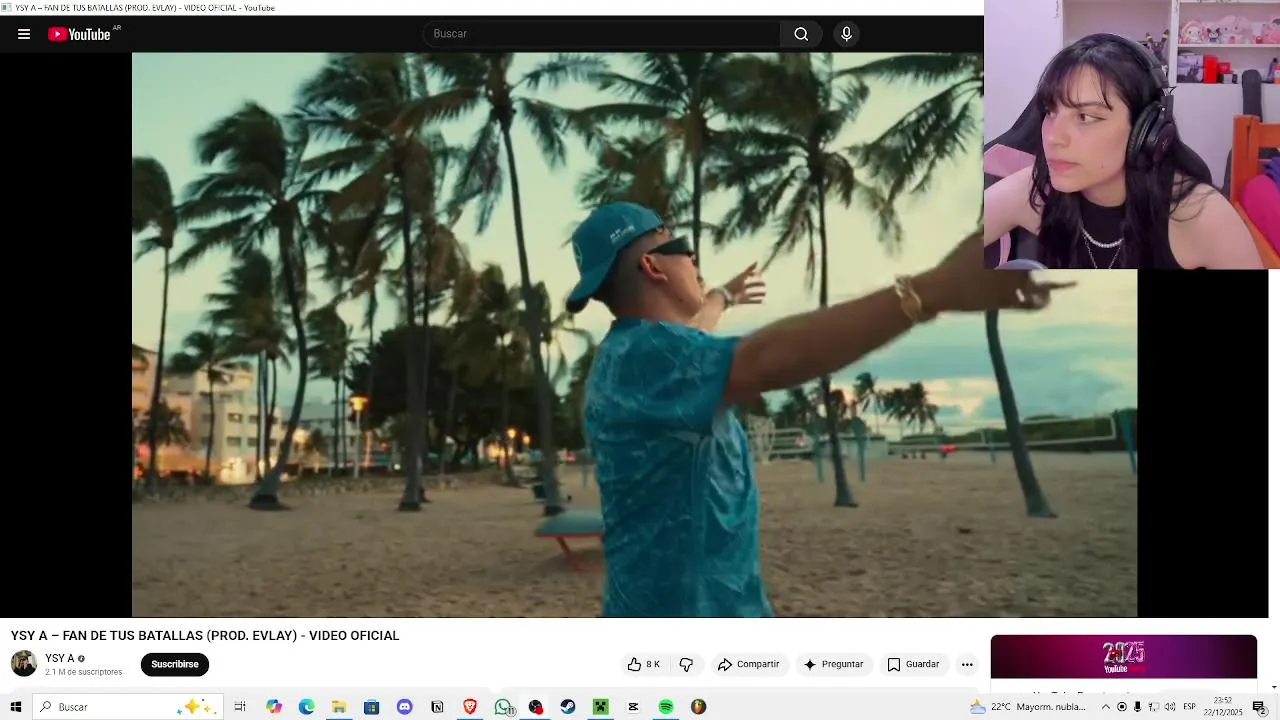Open Spotify from the taskbar
Image resolution: width=1280 pixels, height=720 pixels.
tap(666, 707)
